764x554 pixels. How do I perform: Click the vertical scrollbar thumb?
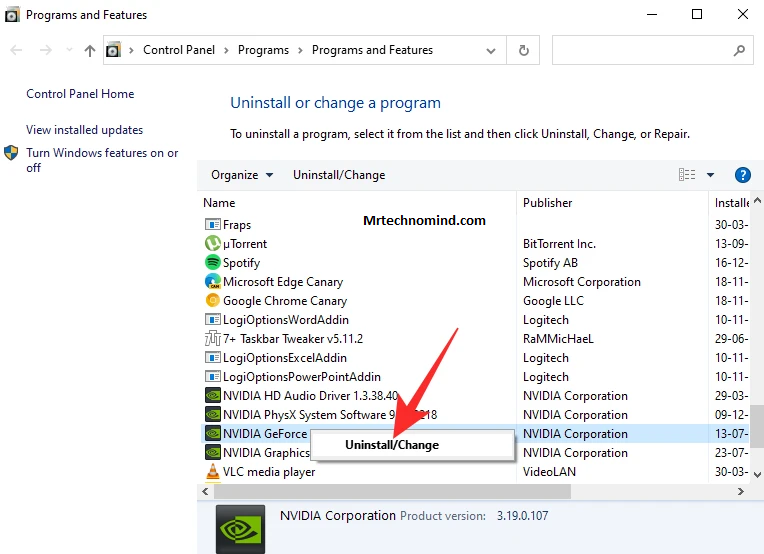(757, 426)
